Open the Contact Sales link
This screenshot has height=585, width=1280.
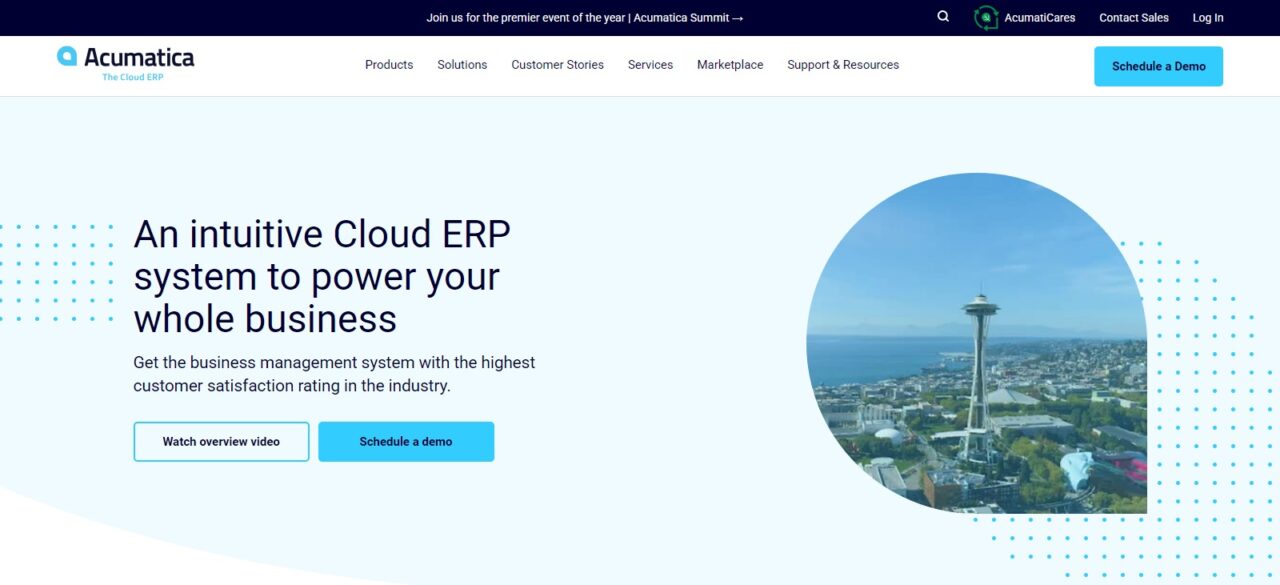pos(1134,18)
